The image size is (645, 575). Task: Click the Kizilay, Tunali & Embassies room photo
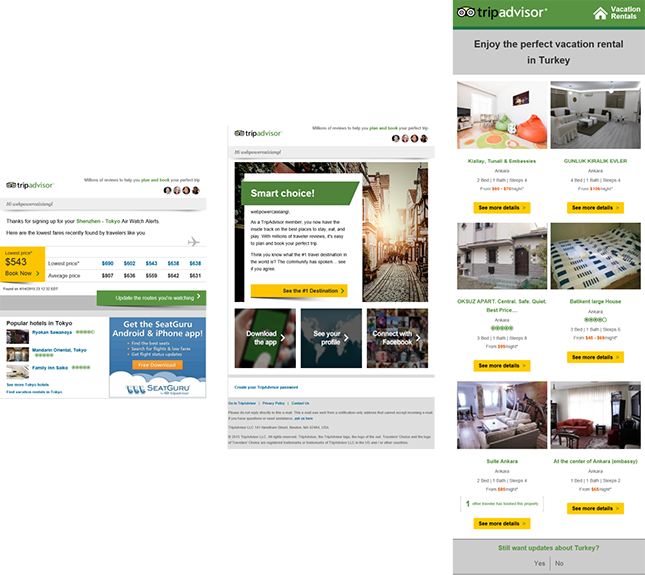(x=502, y=115)
